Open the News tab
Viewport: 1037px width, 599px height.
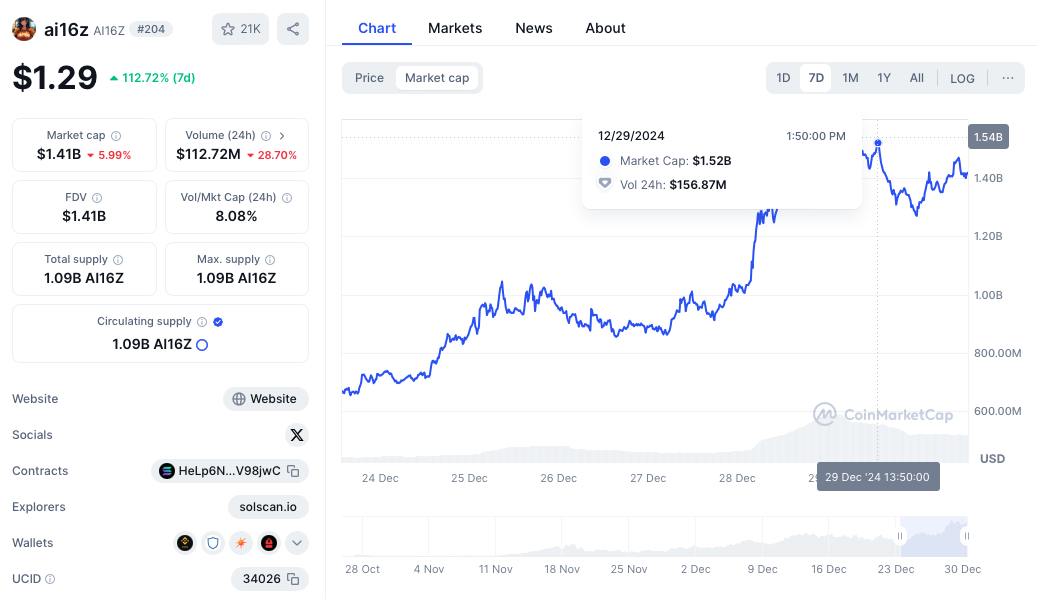click(x=534, y=28)
